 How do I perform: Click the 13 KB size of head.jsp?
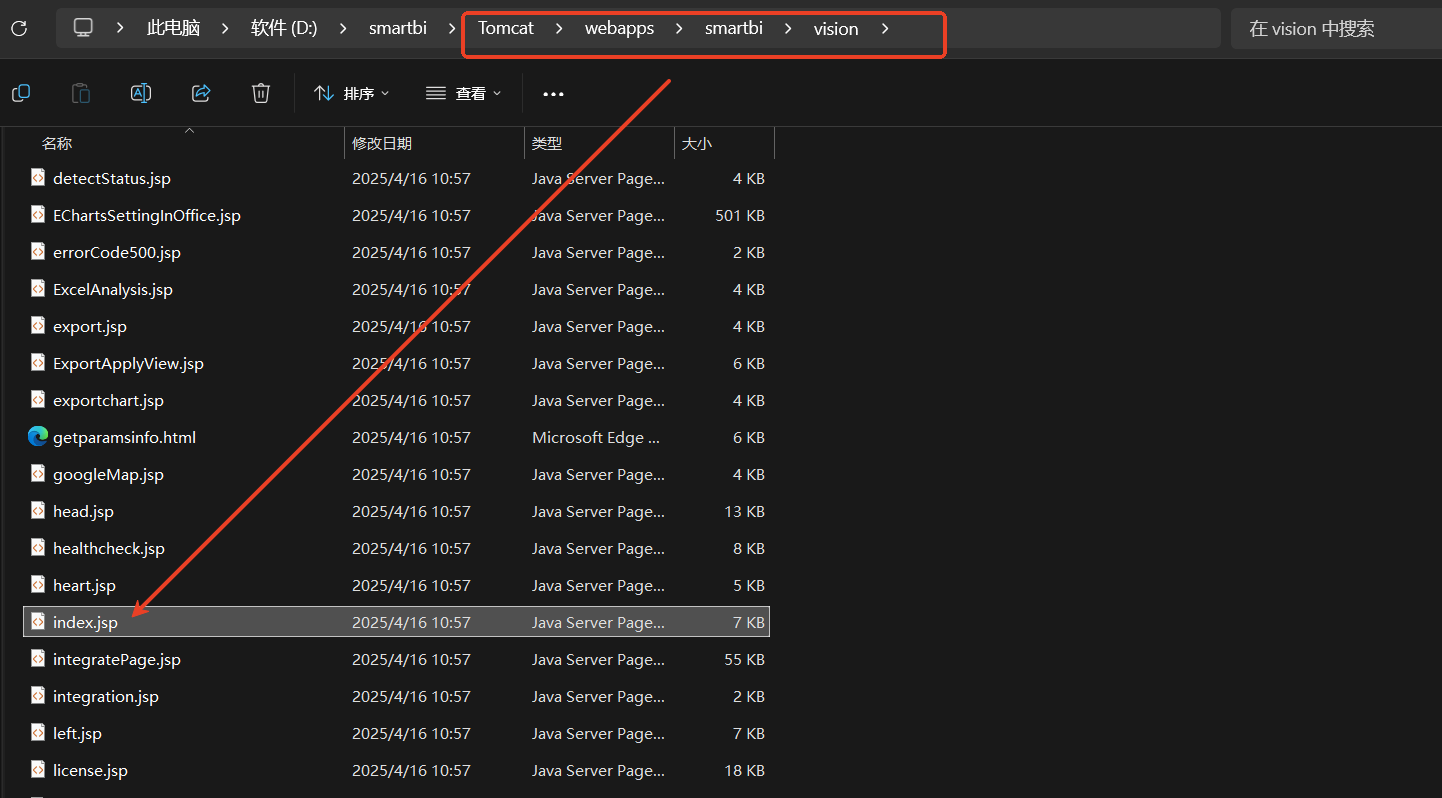click(x=744, y=511)
